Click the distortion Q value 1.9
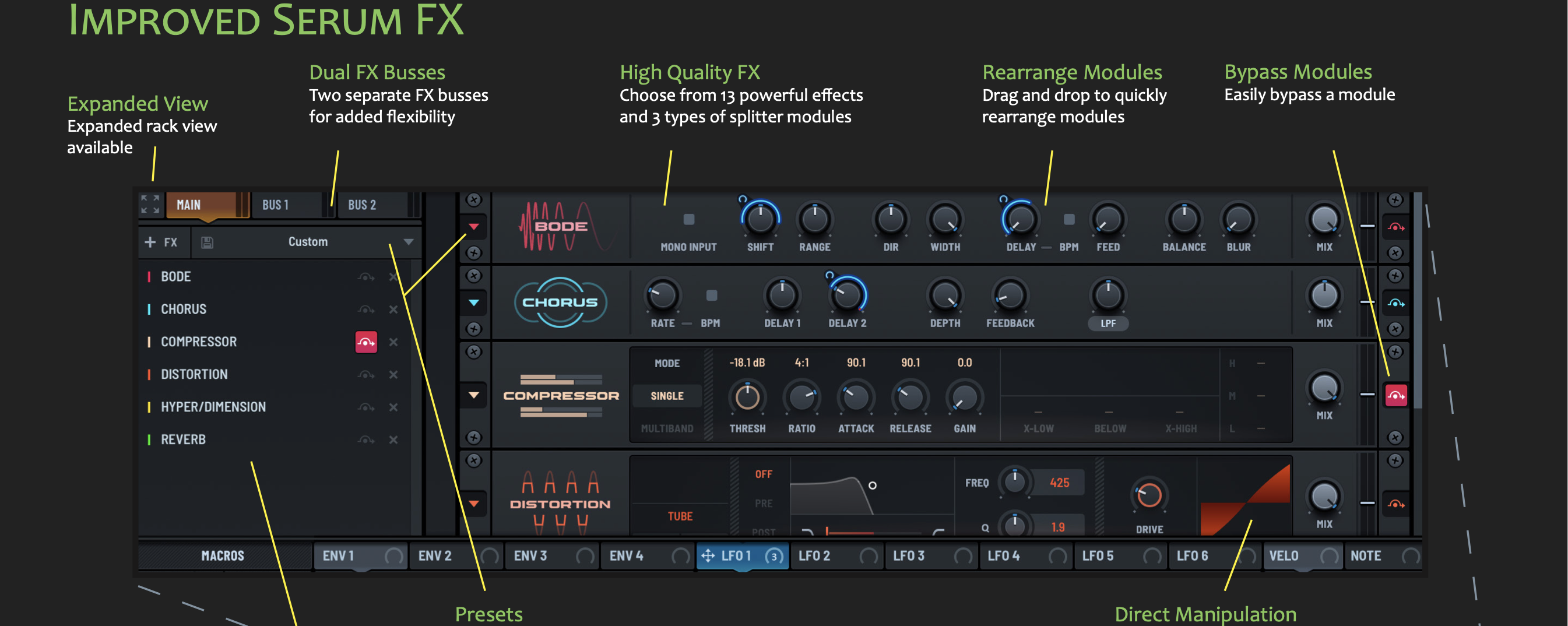The width and height of the screenshot is (1568, 626). coord(1058,527)
